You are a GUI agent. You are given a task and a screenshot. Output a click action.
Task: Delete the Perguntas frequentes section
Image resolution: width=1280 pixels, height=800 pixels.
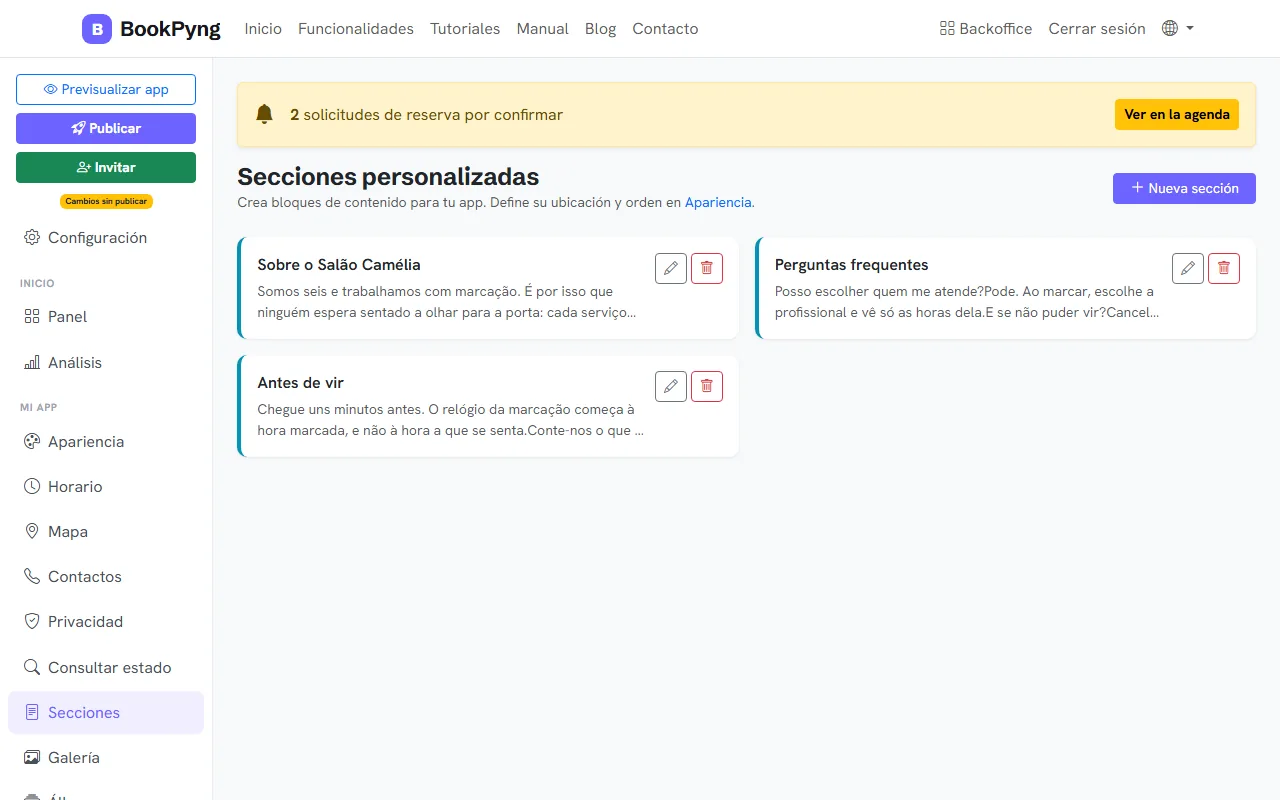click(1224, 268)
